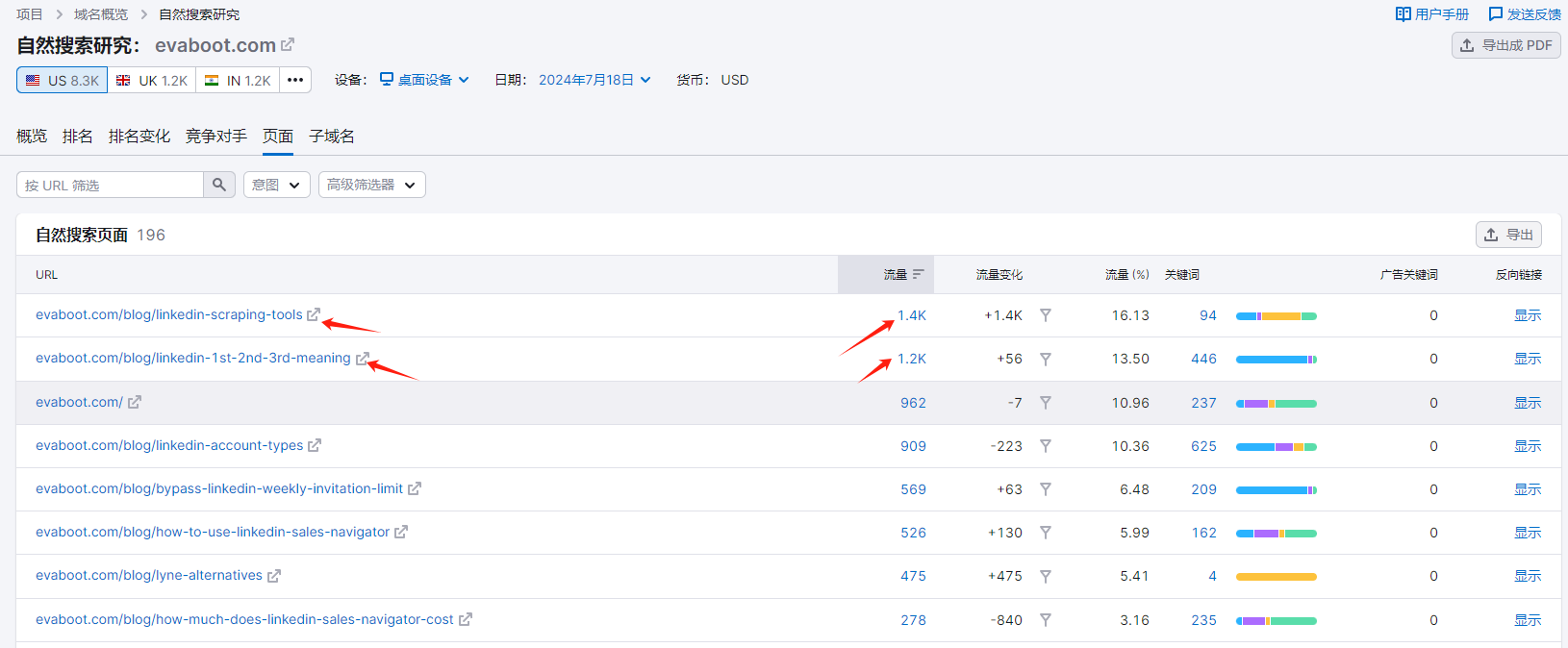The height and width of the screenshot is (648, 1568).
Task: Click the 流量变化 column header
Action: click(x=999, y=275)
